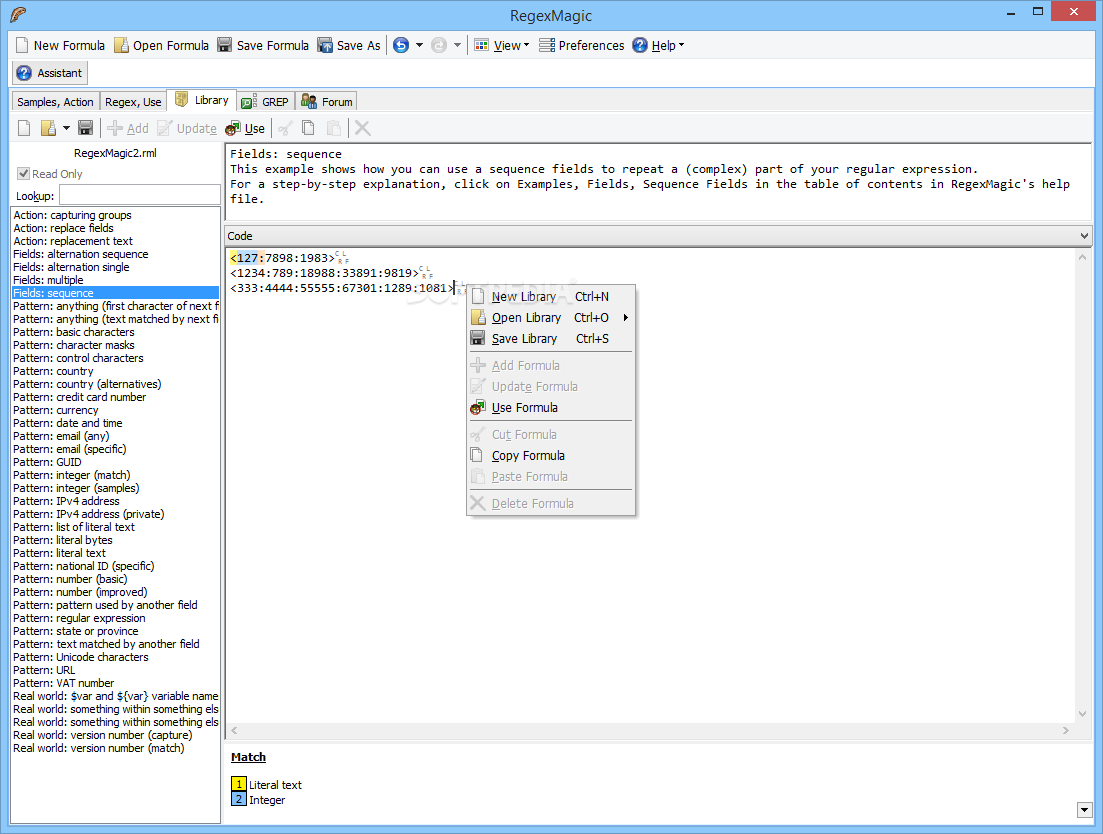Switch to the Samples, Action tab
This screenshot has height=834, width=1103.
pos(55,102)
